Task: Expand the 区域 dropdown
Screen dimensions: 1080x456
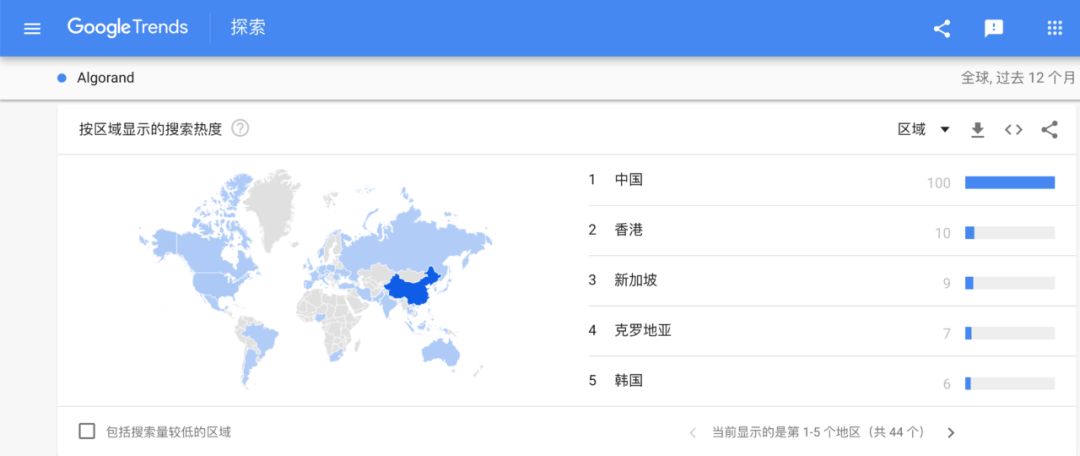Action: pos(924,129)
